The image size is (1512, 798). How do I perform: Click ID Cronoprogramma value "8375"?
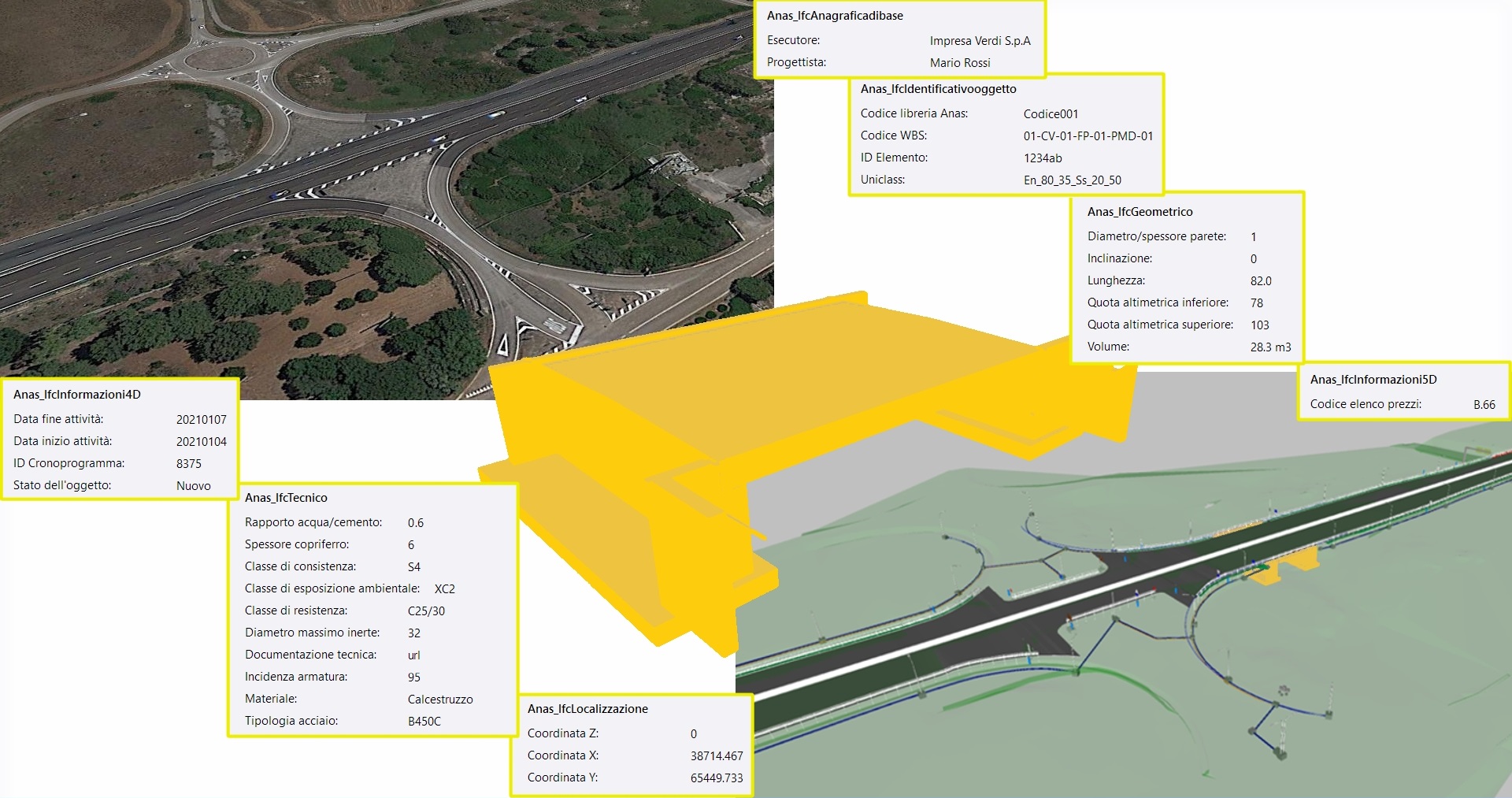pos(190,463)
